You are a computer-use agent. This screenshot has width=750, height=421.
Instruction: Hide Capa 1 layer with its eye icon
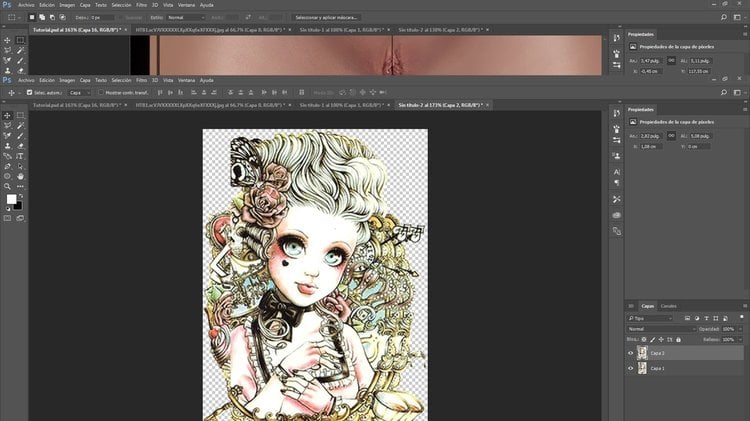point(630,368)
